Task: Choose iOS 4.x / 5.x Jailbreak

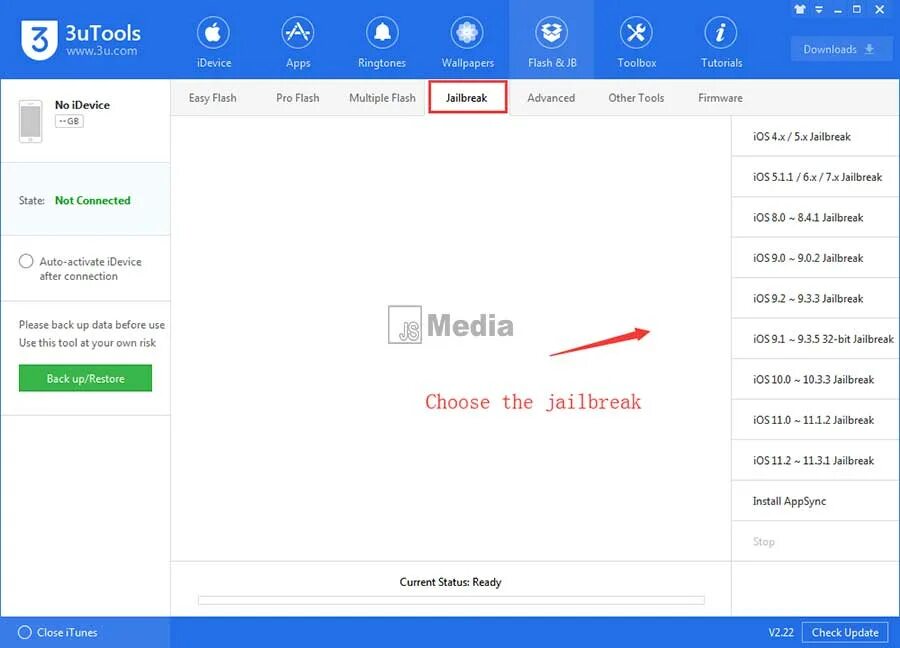Action: pyautogui.click(x=815, y=137)
